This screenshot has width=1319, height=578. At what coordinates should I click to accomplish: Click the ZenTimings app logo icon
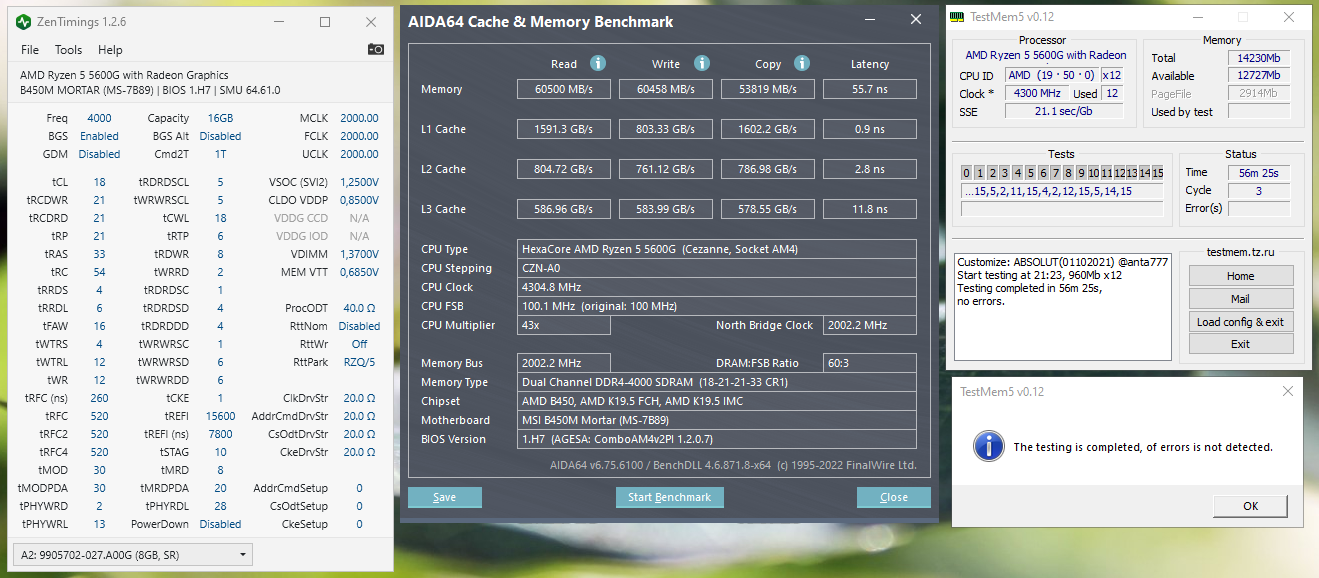22,21
